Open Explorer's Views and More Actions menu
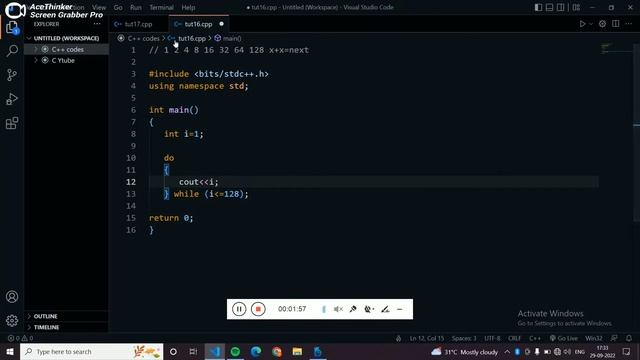 (97, 24)
